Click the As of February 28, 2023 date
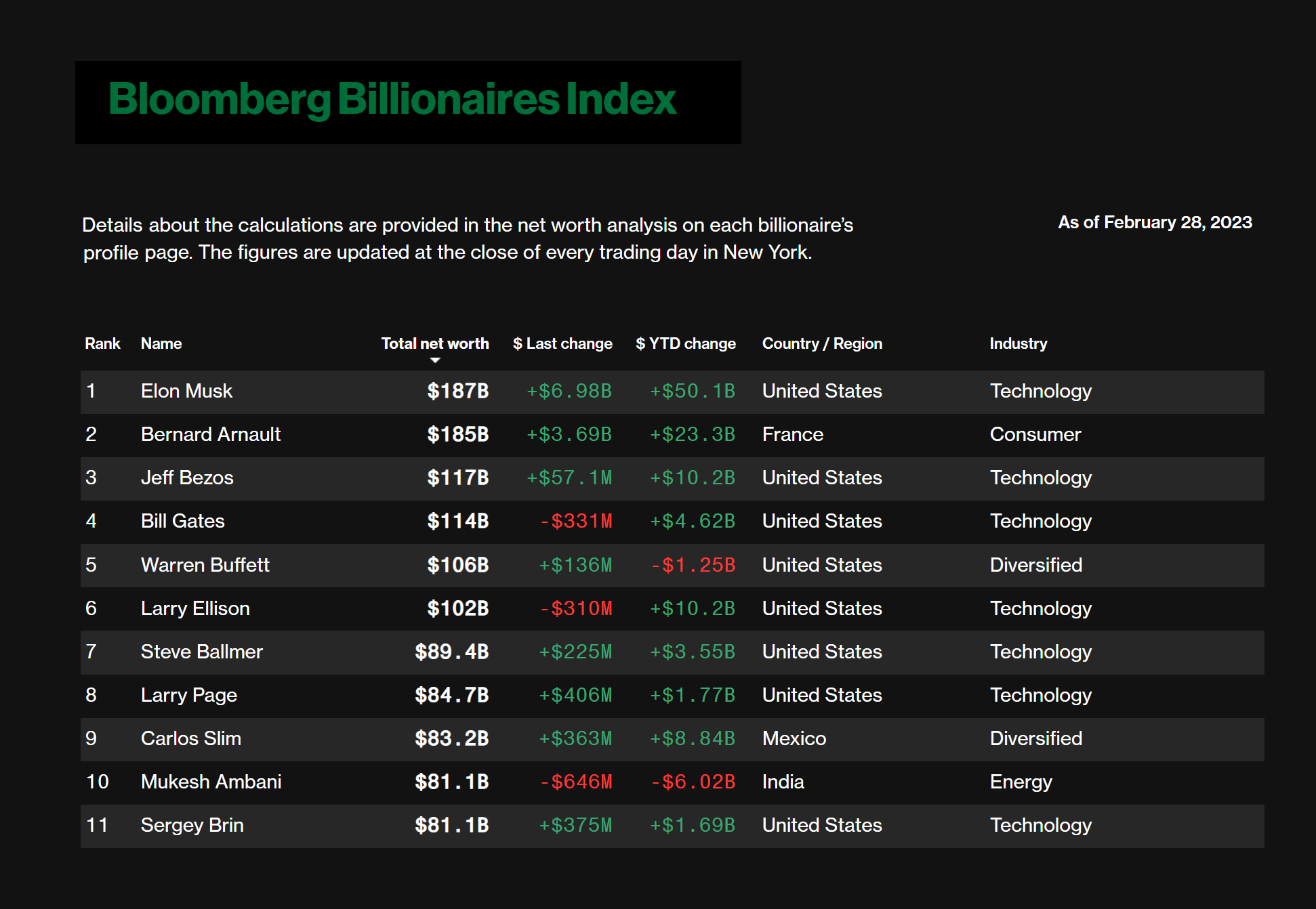Screen dimensions: 1316x909 pos(1155,222)
